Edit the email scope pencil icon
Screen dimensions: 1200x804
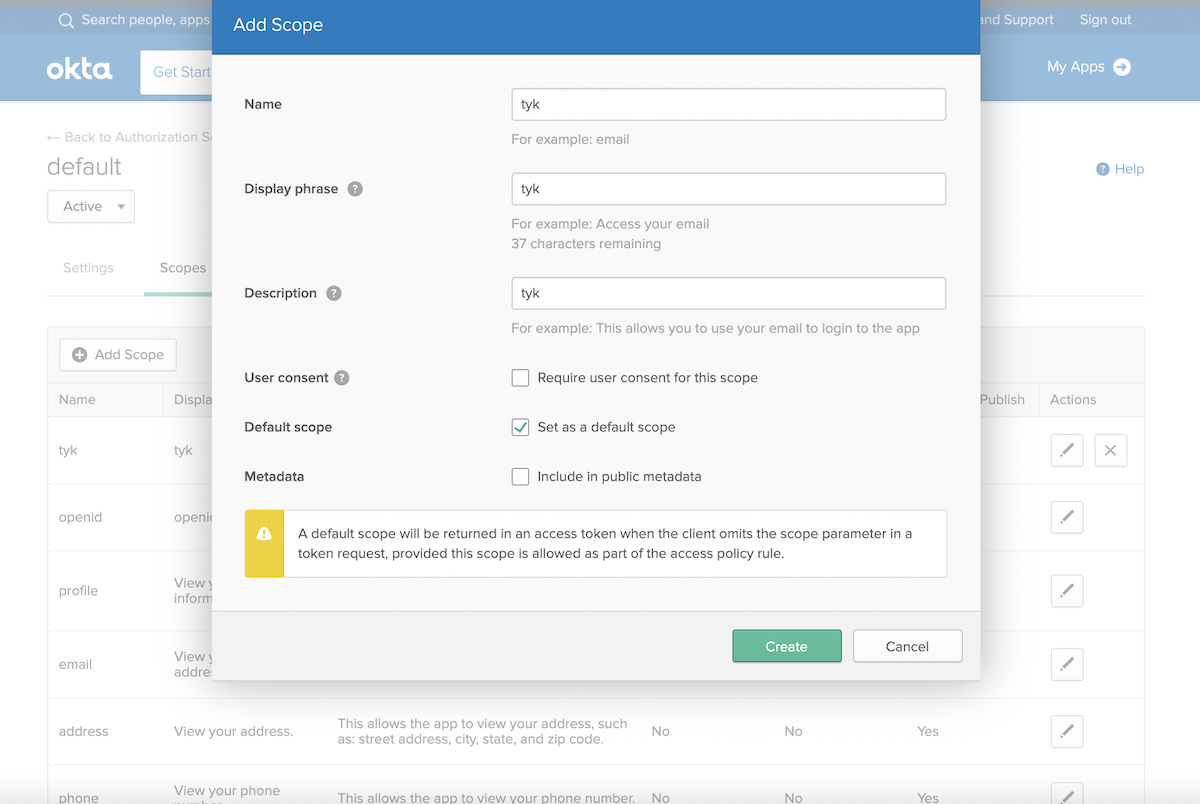click(x=1067, y=664)
